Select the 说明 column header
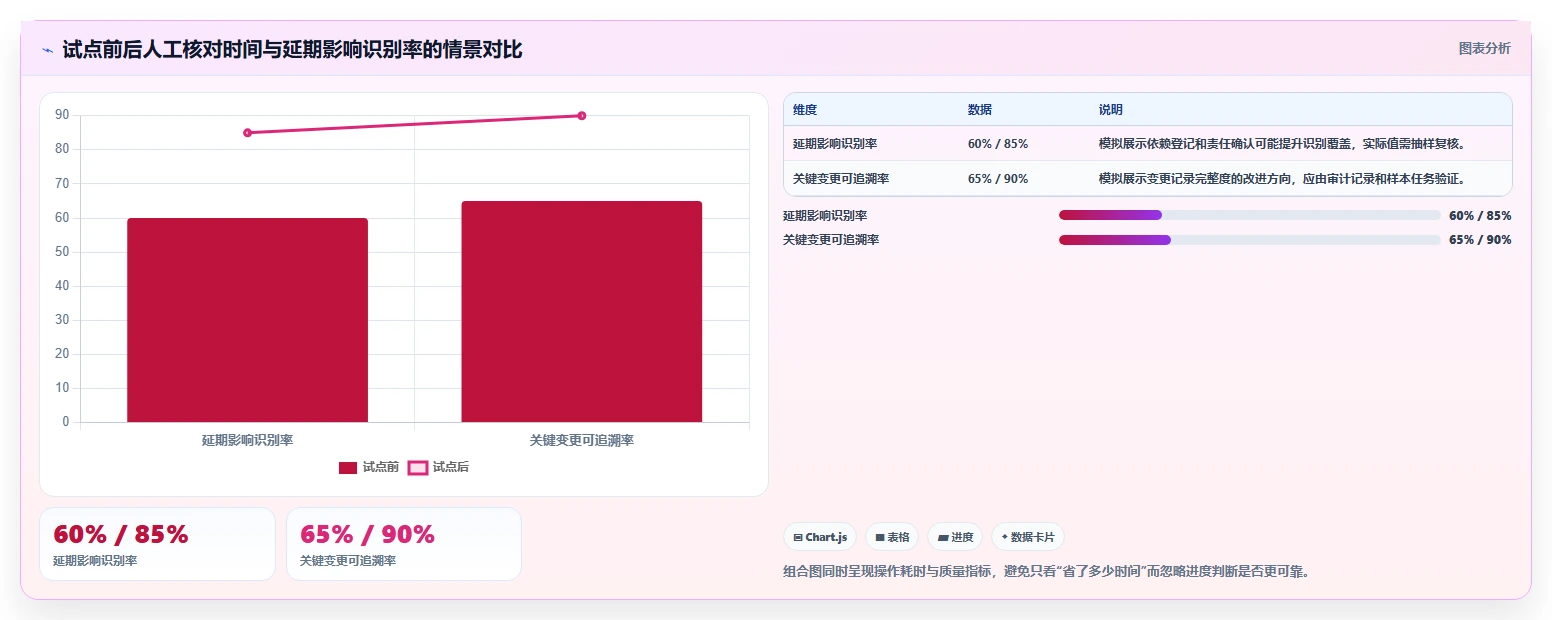The width and height of the screenshot is (1552, 620). [1111, 110]
